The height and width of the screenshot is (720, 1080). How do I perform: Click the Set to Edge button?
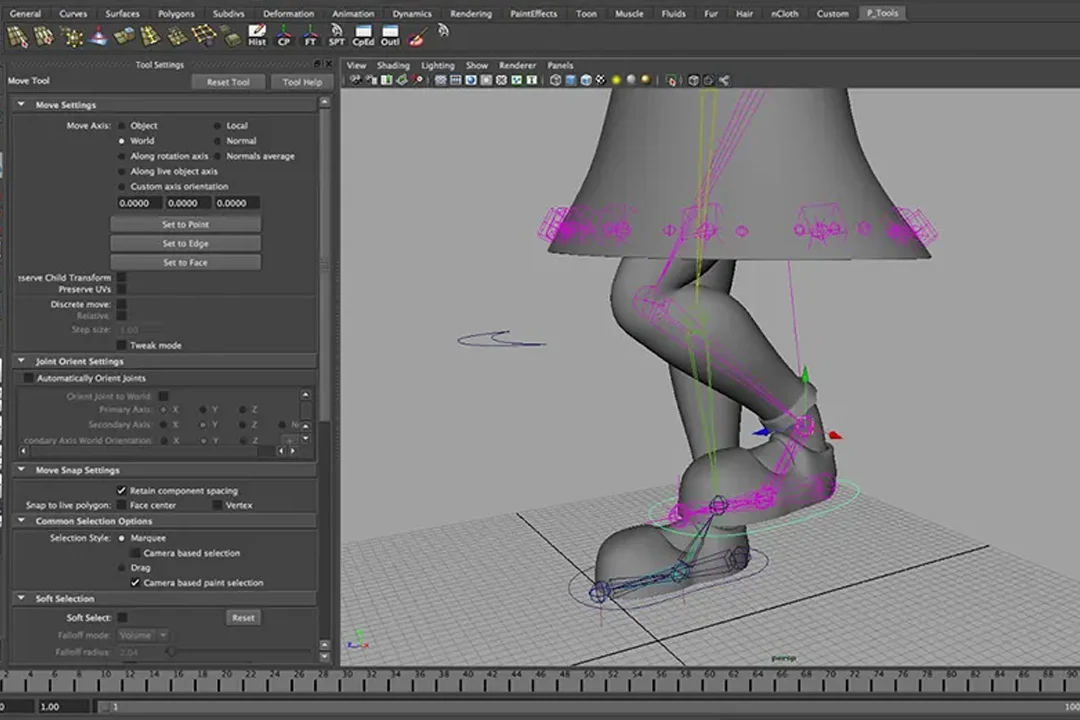click(x=185, y=243)
